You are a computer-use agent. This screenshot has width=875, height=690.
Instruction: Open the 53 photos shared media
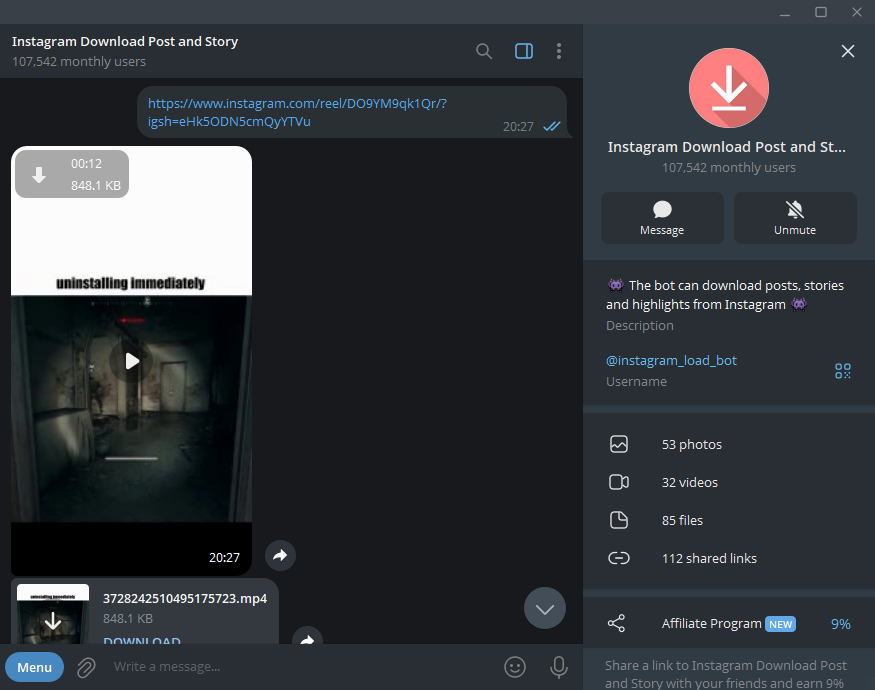(691, 444)
